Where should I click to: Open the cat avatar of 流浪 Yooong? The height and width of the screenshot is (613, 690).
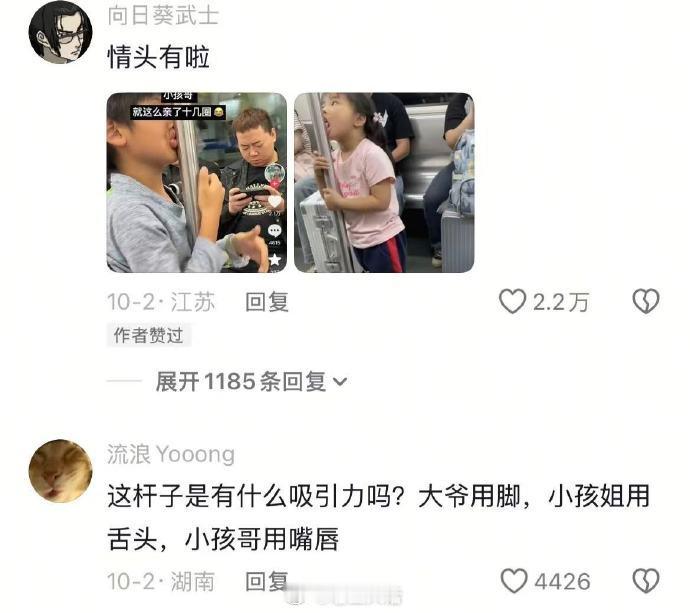tap(60, 471)
